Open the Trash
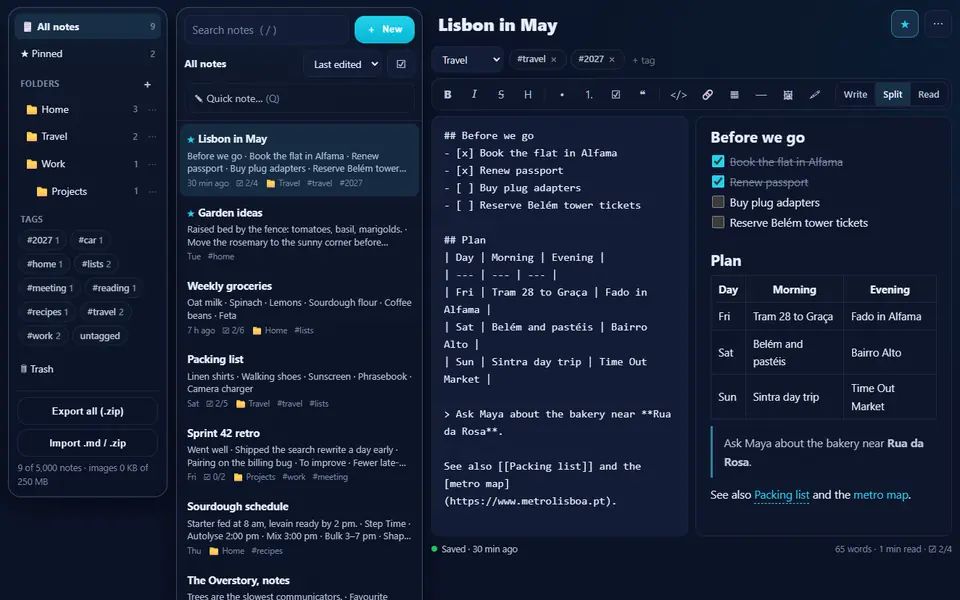Screen dimensions: 960x600 click(37, 369)
